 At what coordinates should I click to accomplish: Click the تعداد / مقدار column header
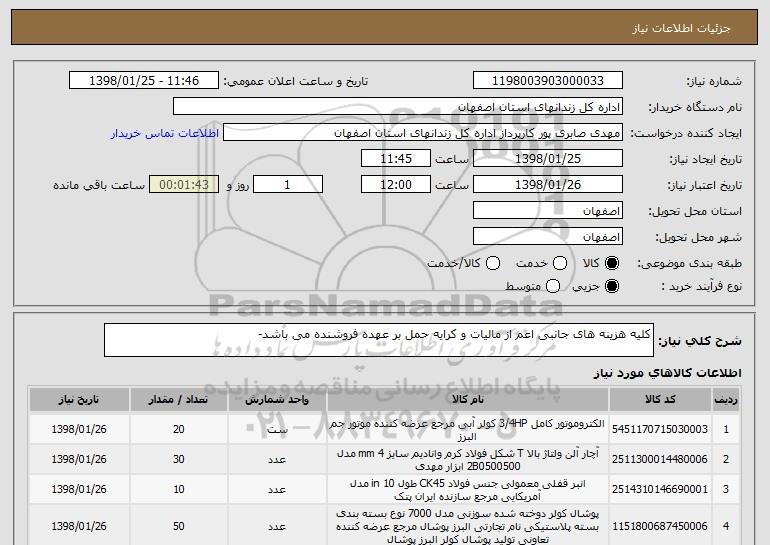point(178,400)
